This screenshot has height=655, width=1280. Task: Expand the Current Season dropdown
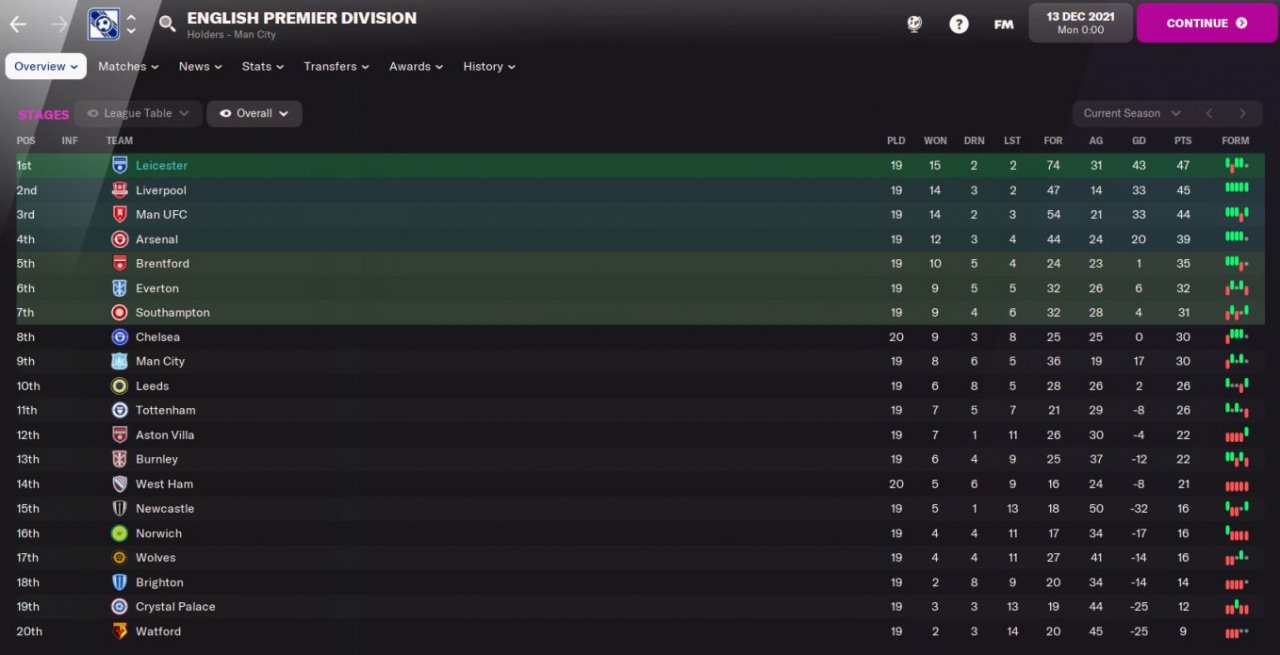1131,114
